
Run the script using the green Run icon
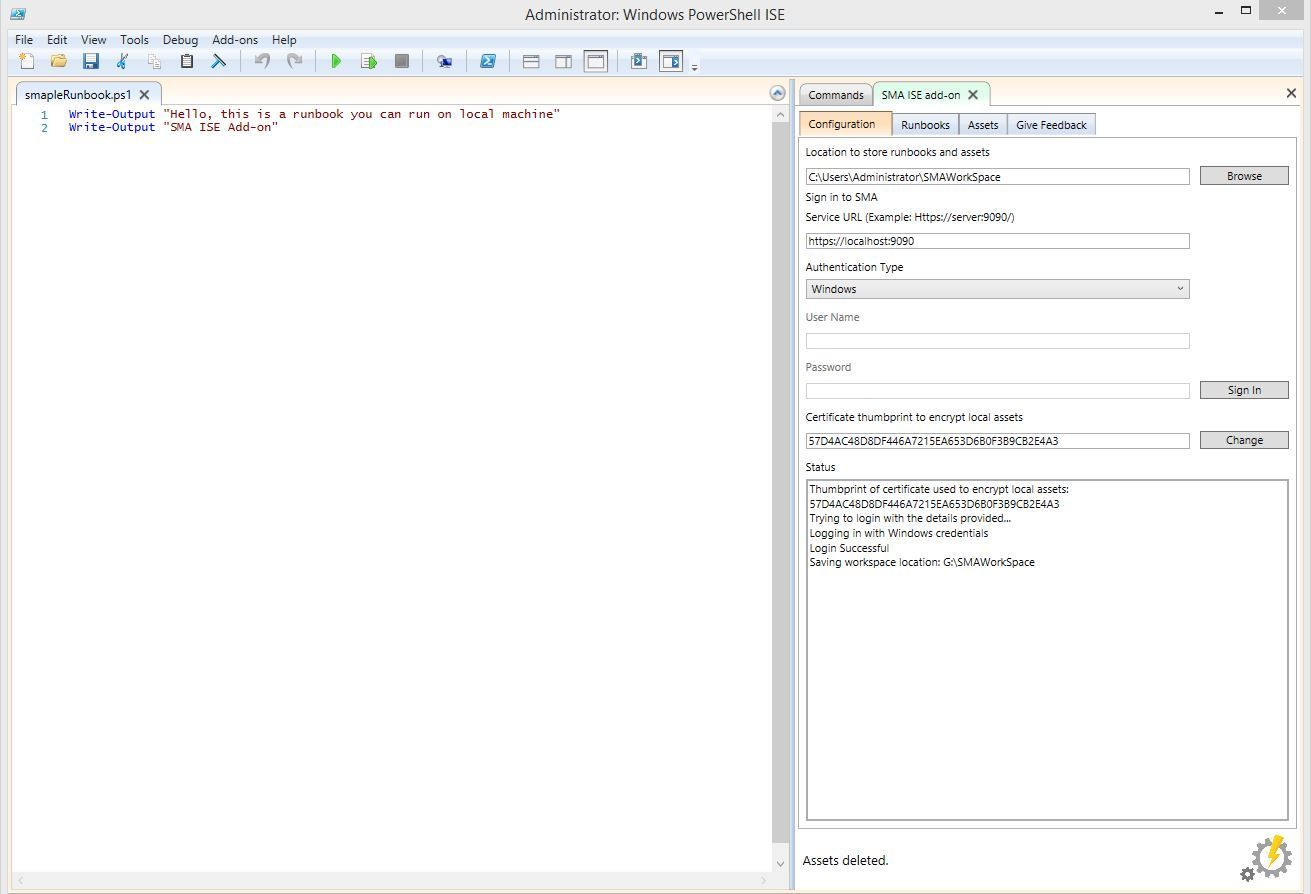(337, 61)
